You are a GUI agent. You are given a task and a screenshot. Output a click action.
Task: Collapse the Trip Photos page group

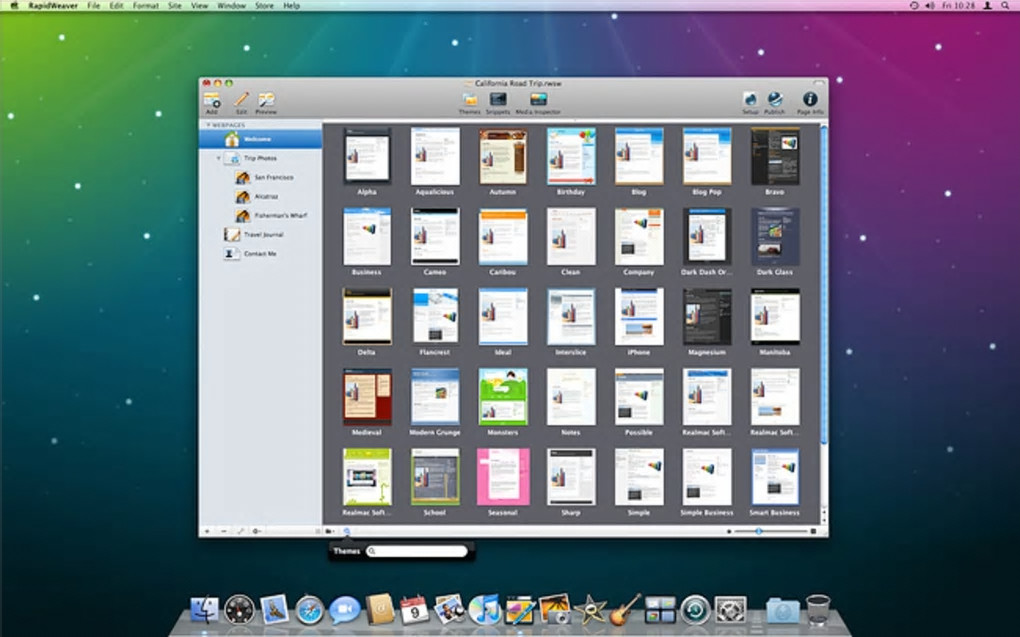point(218,158)
